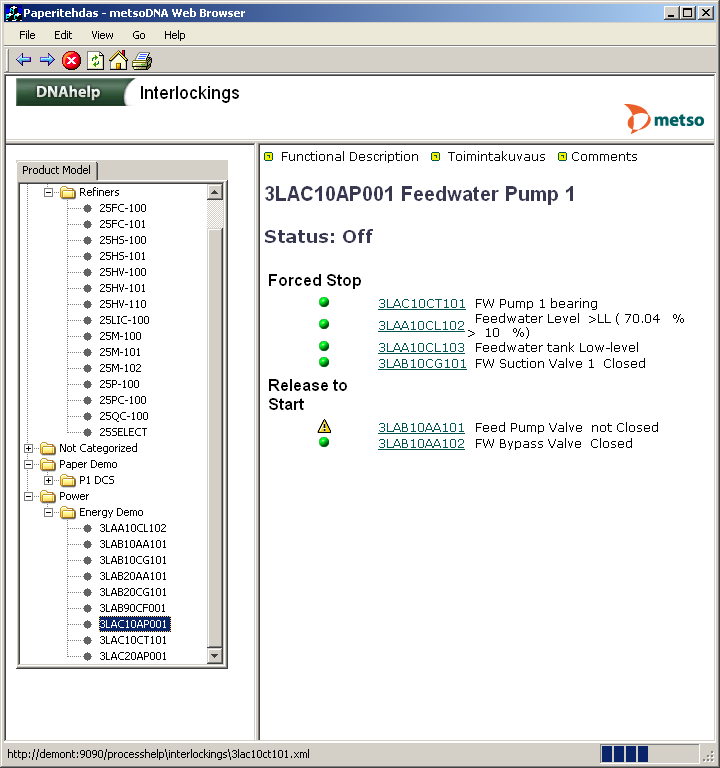Click the application icon in title bar

pos(13,13)
